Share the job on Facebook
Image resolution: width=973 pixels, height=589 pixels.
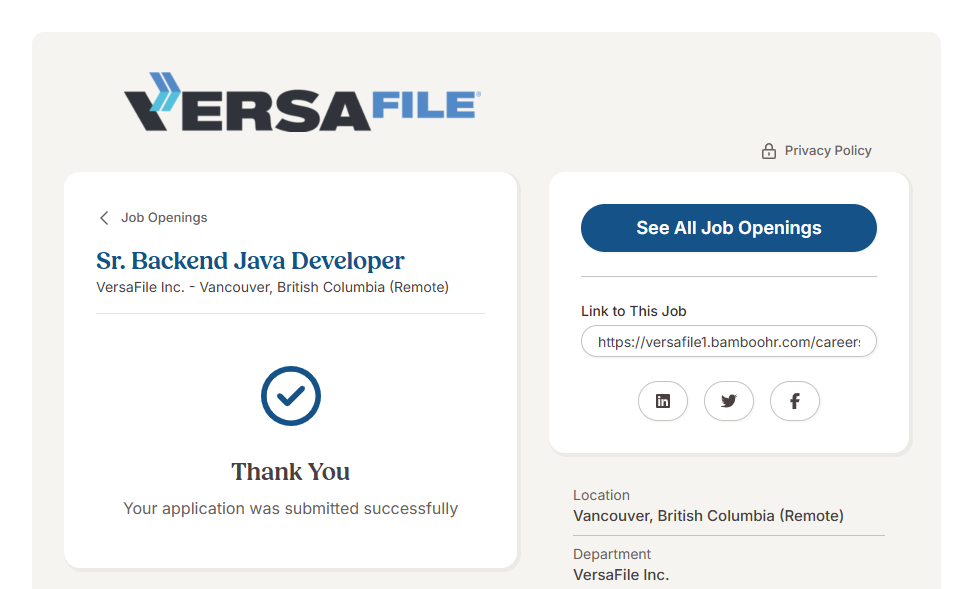795,401
